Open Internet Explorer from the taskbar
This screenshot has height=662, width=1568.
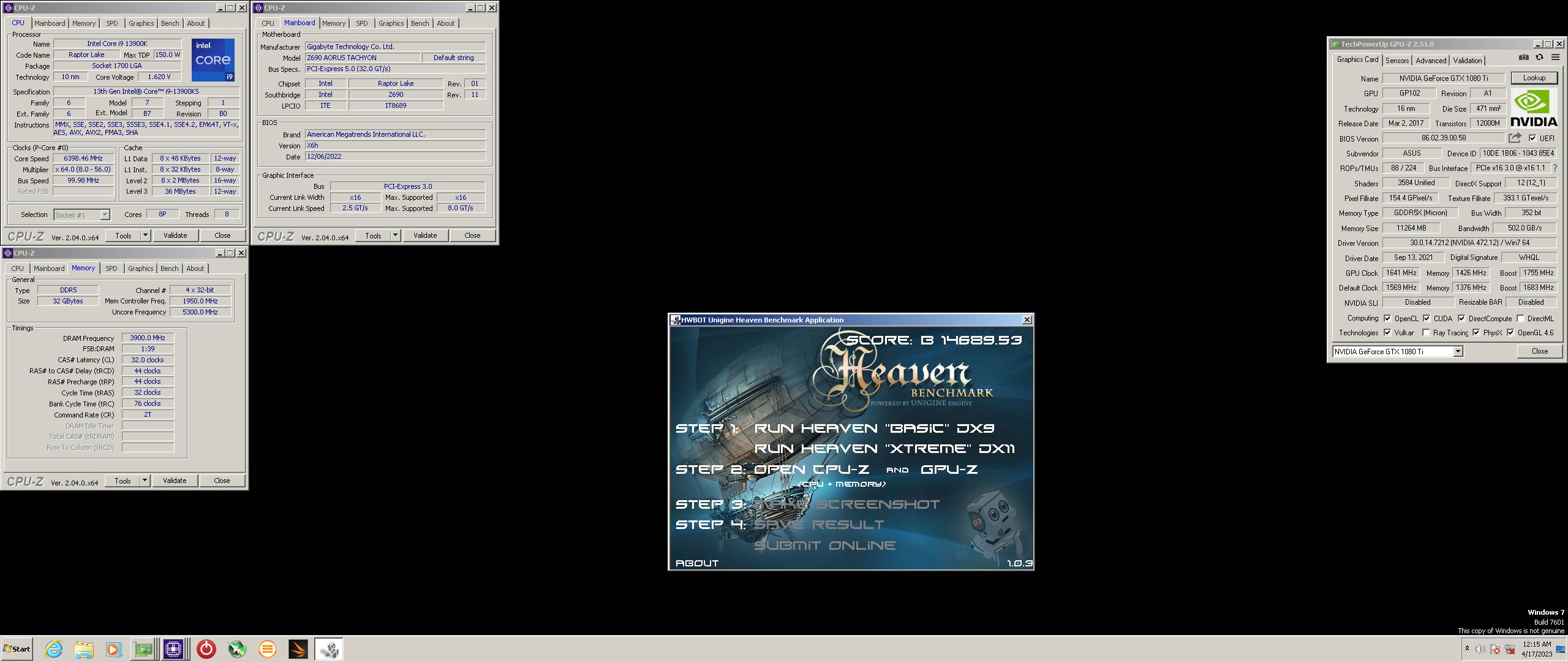click(x=54, y=649)
